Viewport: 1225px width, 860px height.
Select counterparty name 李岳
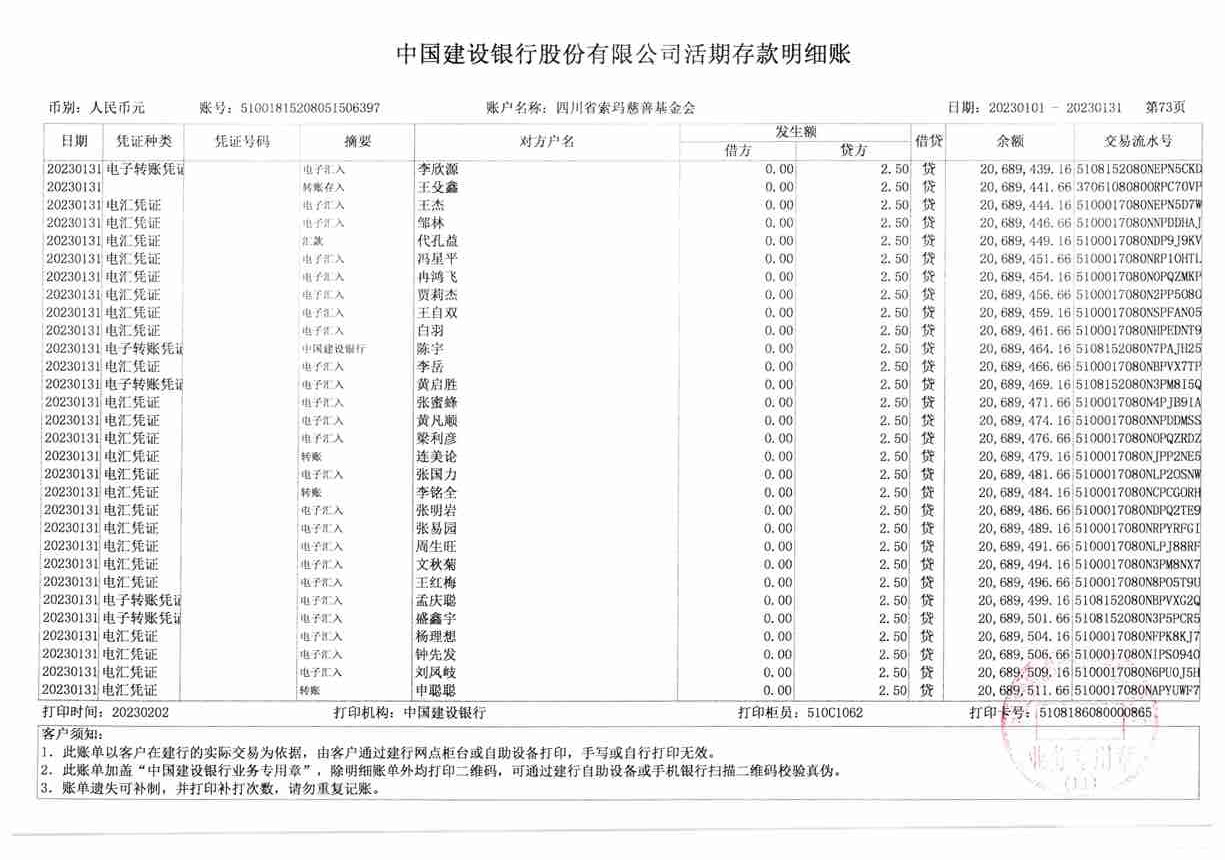click(x=430, y=367)
